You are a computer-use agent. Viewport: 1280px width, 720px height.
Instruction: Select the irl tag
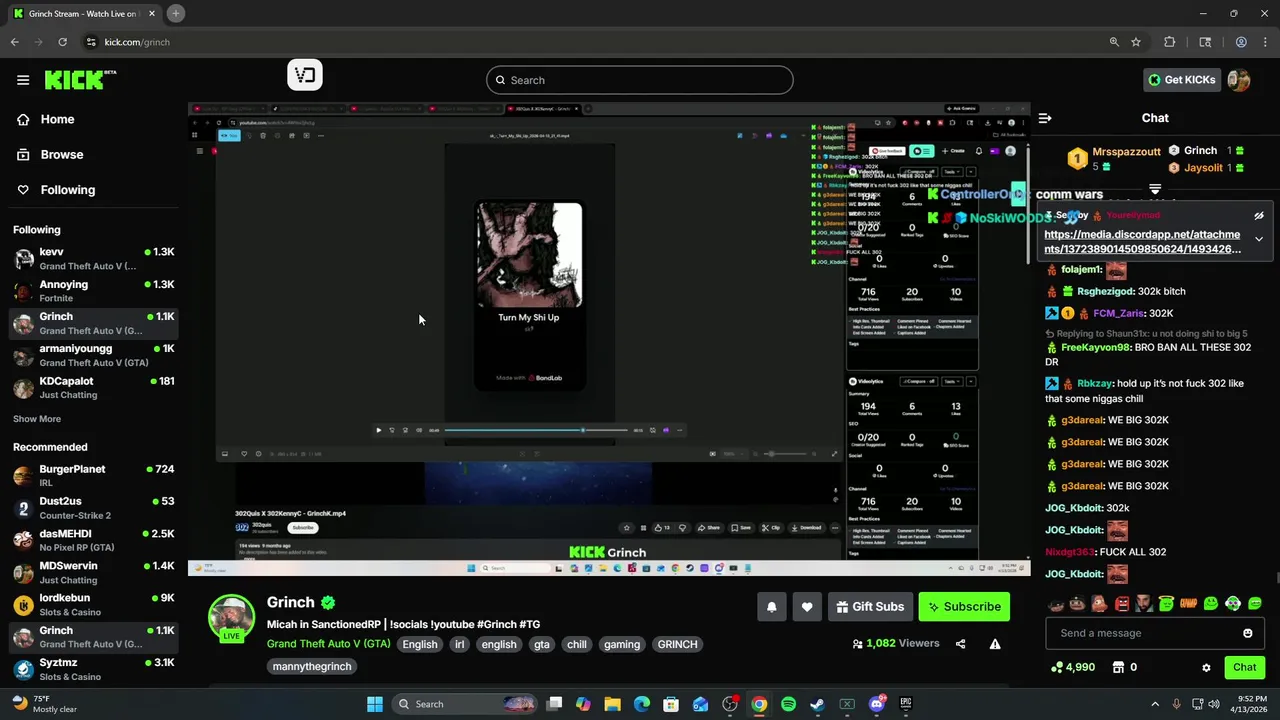[460, 644]
